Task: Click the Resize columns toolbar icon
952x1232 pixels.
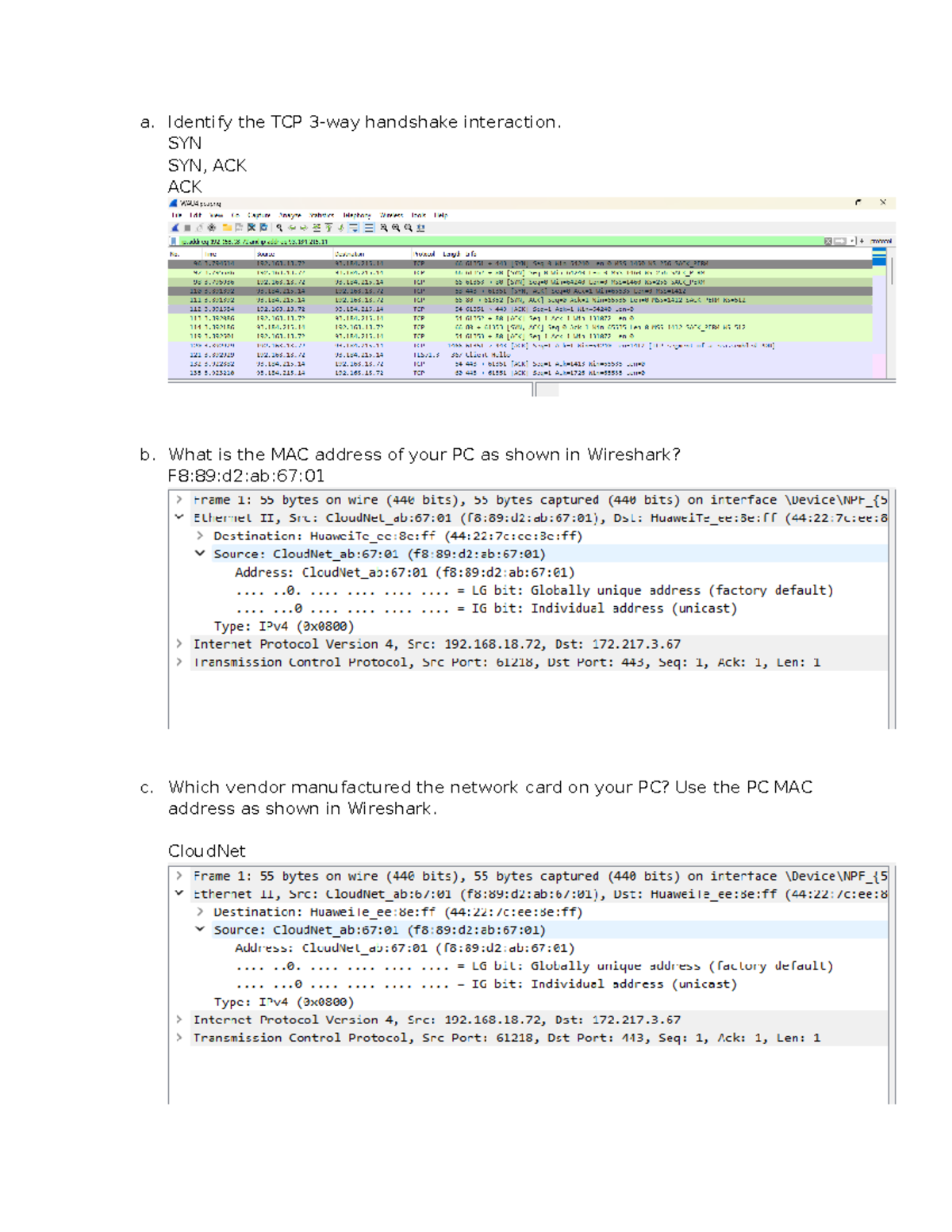Action: tap(420, 228)
